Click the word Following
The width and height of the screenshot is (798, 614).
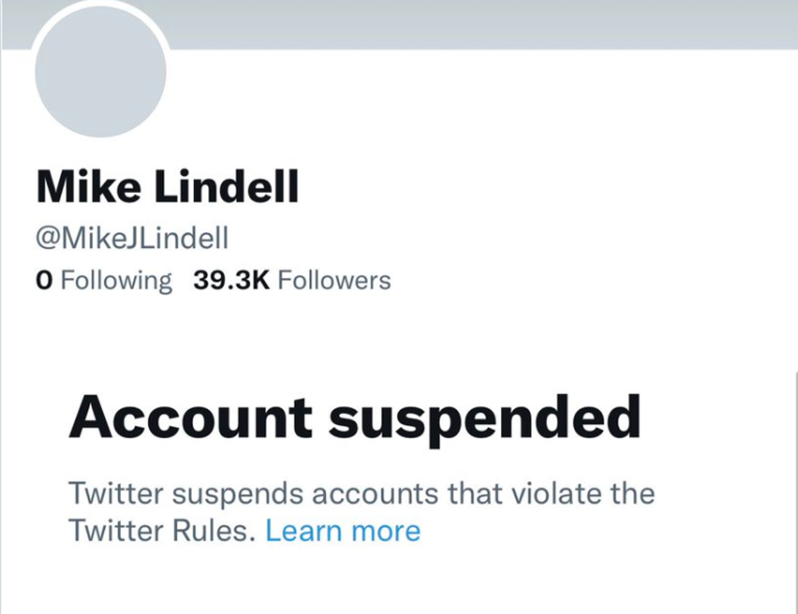tap(116, 281)
